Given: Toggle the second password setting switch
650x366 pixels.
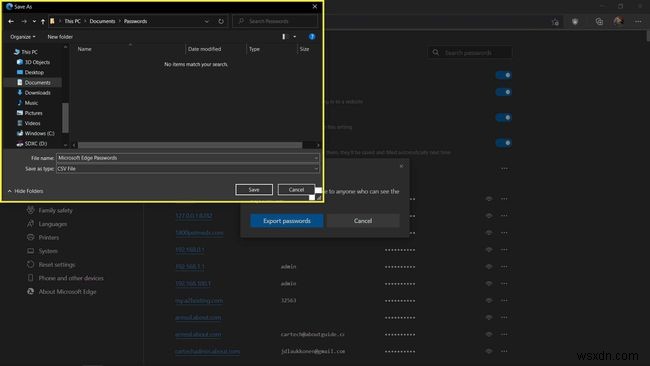Looking at the screenshot, I should [504, 92].
